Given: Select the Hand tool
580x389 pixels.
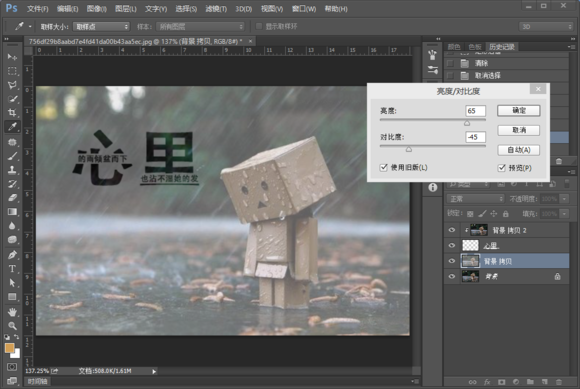Looking at the screenshot, I should (x=12, y=312).
